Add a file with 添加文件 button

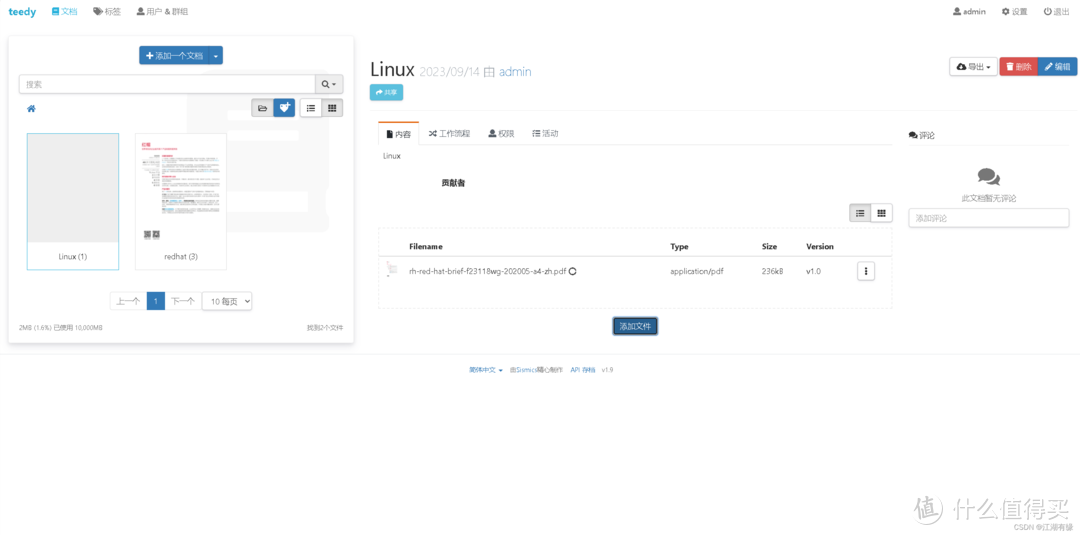(x=635, y=326)
